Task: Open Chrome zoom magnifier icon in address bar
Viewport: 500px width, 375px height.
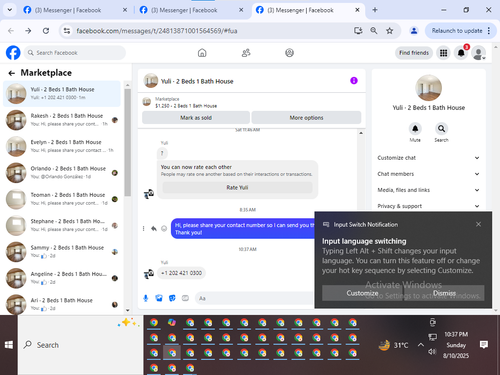Action: click(374, 31)
